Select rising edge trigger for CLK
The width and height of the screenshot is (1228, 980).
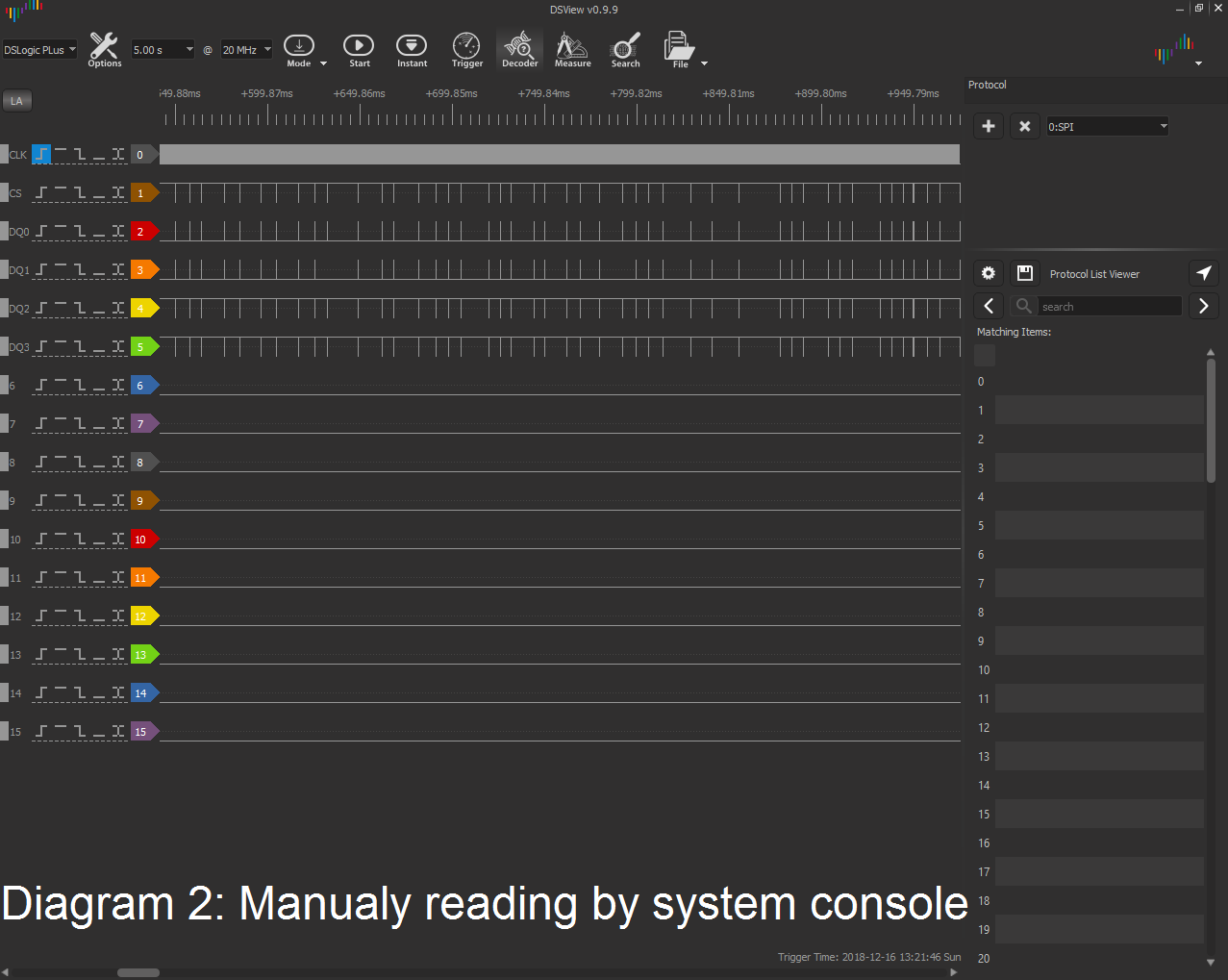(41, 154)
